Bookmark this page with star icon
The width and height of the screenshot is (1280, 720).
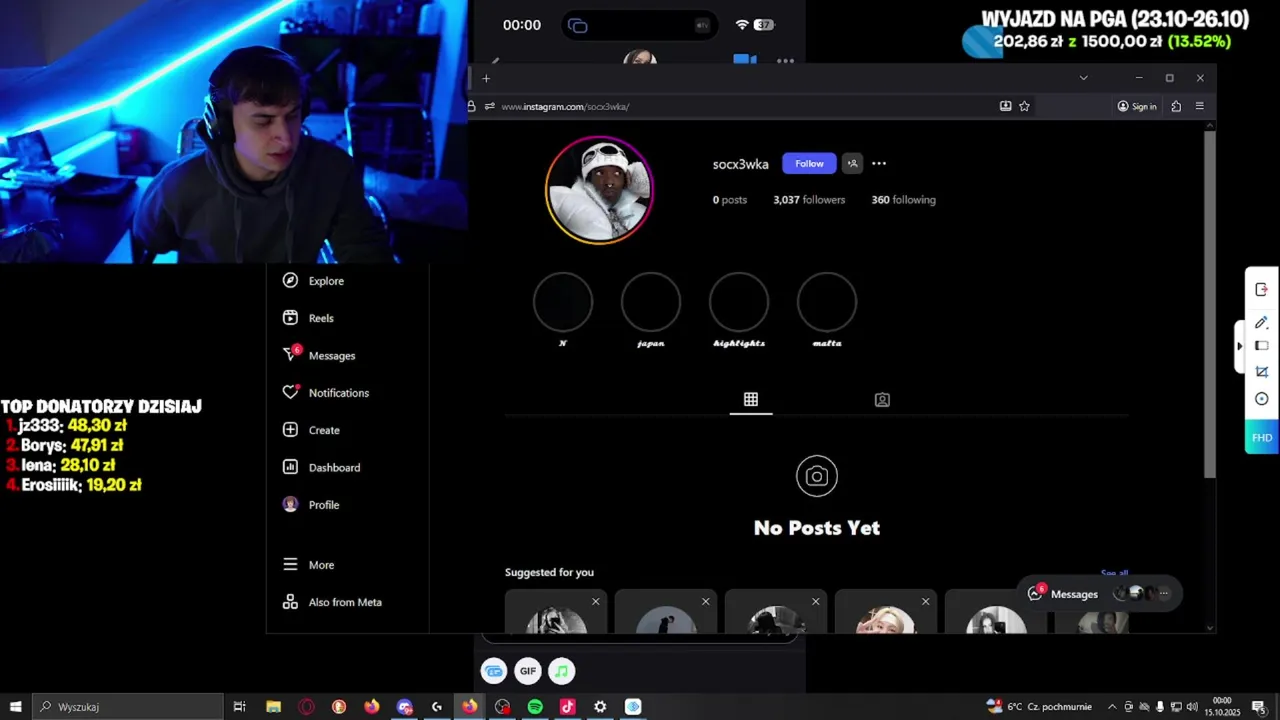pos(1024,106)
